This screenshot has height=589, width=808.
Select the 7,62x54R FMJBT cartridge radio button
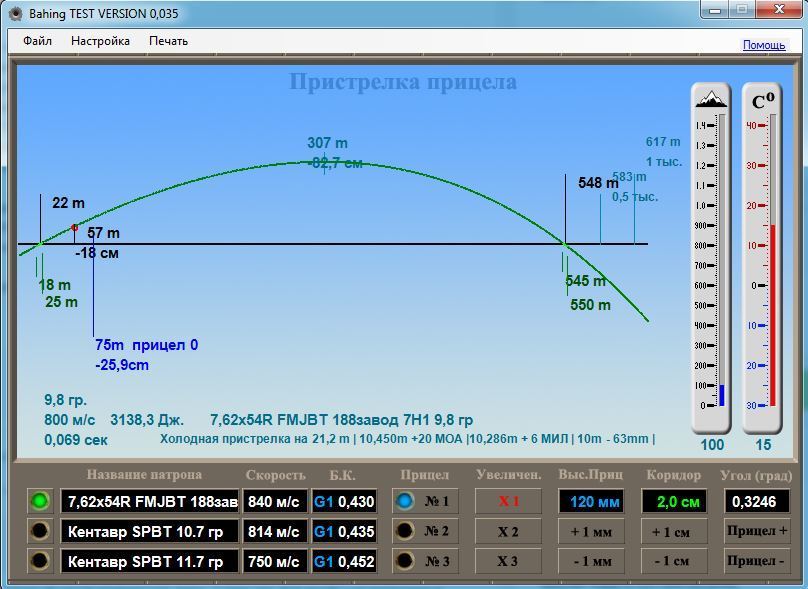click(x=40, y=501)
